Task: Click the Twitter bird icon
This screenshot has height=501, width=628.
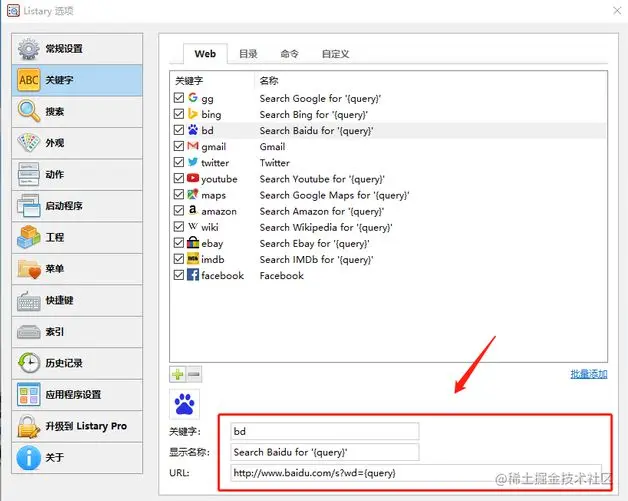Action: [x=193, y=162]
